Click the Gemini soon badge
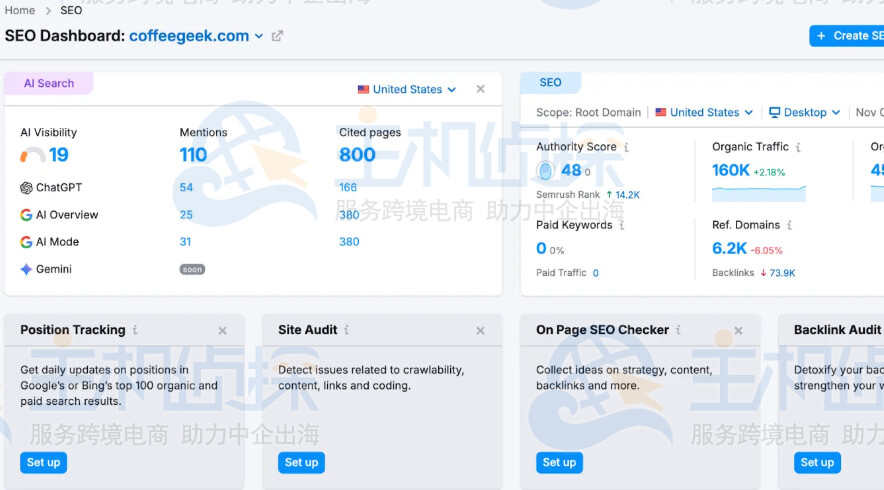Viewport: 884px width, 490px height. click(x=192, y=270)
